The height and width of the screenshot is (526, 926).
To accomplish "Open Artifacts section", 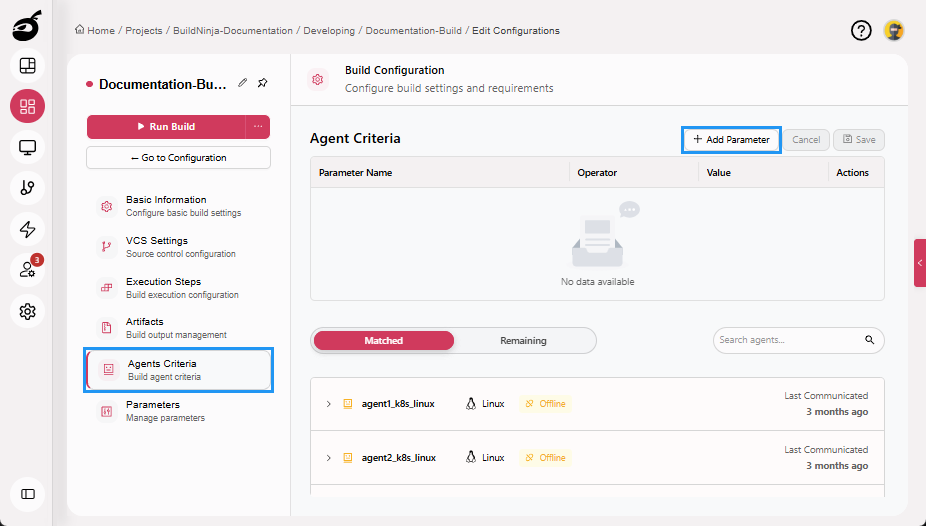I will tap(178, 328).
